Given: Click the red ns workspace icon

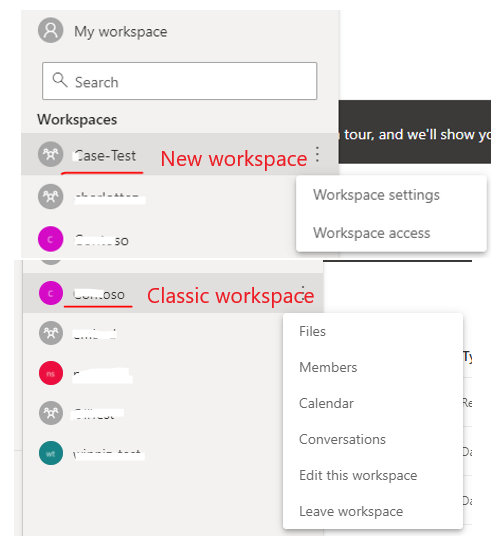Looking at the screenshot, I should click(x=51, y=373).
